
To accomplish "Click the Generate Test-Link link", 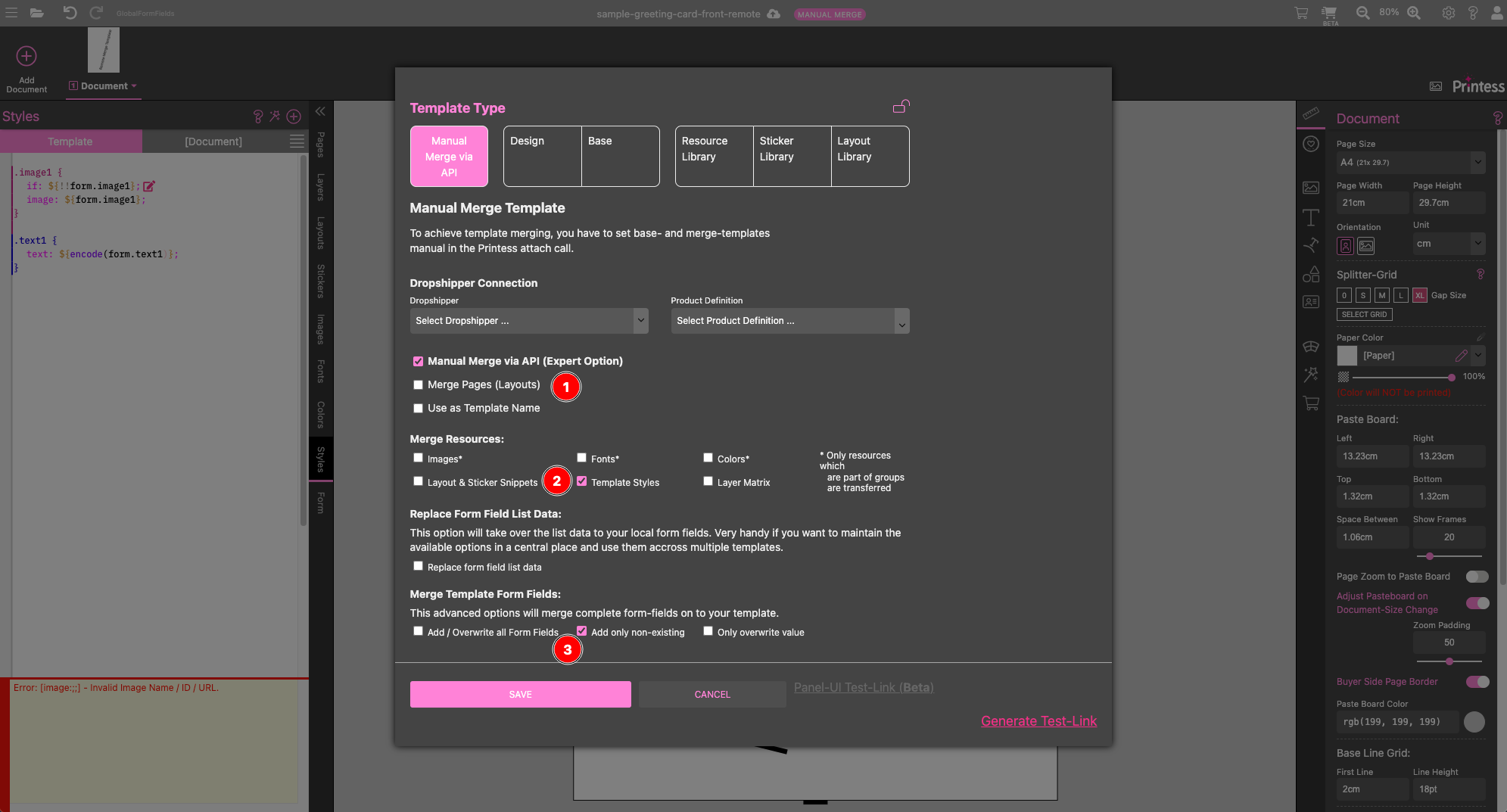I will click(x=1038, y=721).
